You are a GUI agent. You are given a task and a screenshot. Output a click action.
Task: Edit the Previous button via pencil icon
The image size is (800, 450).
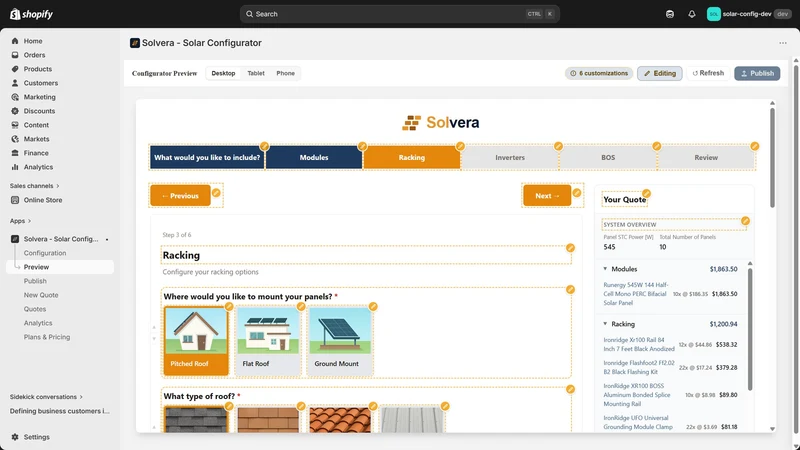[x=216, y=193]
